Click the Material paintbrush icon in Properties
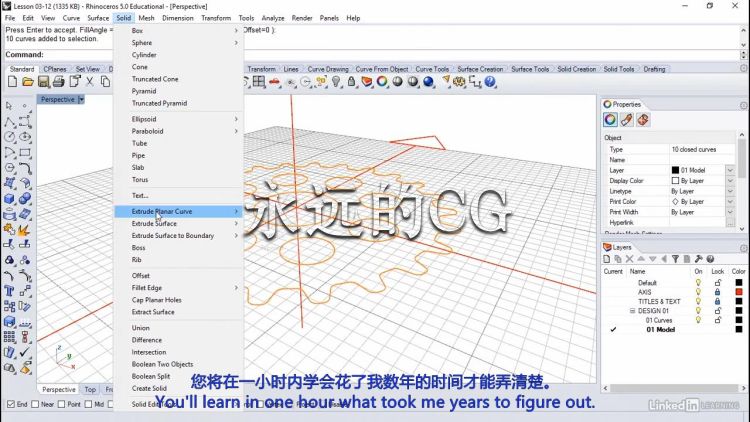Screen dimensions: 750x422 627,120
